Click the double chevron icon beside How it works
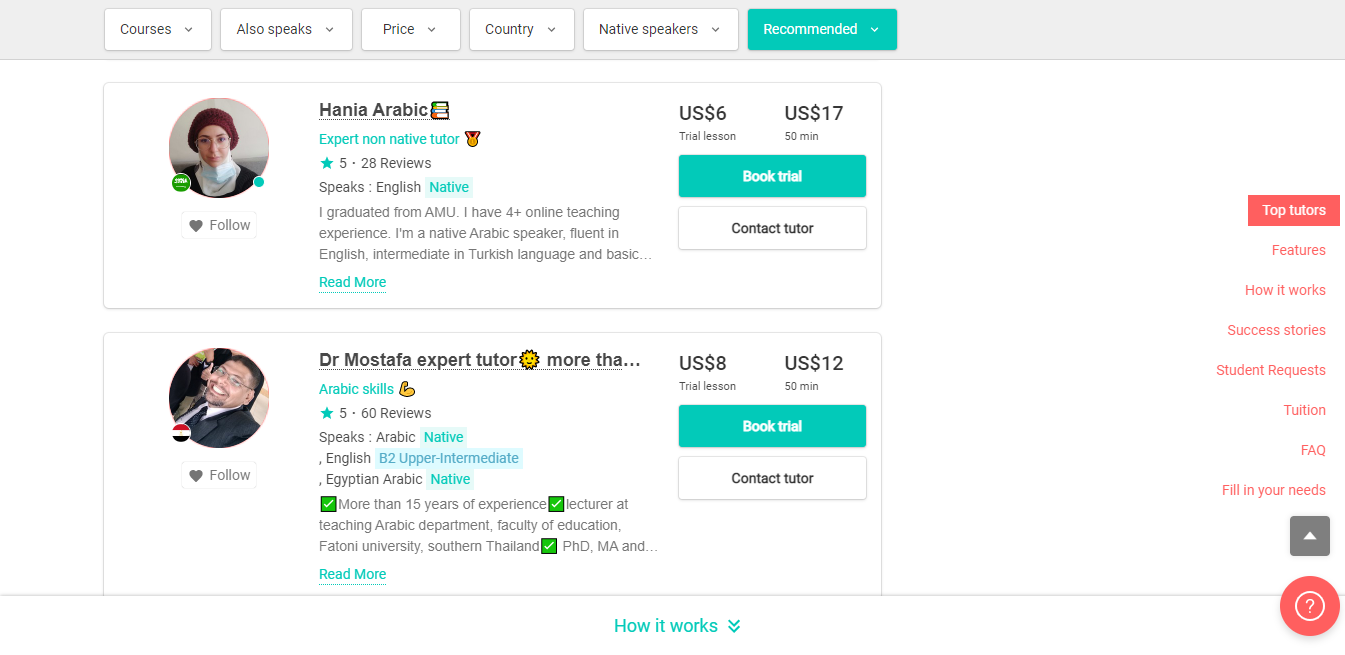Viewport: 1345px width, 655px height. pyautogui.click(x=734, y=626)
